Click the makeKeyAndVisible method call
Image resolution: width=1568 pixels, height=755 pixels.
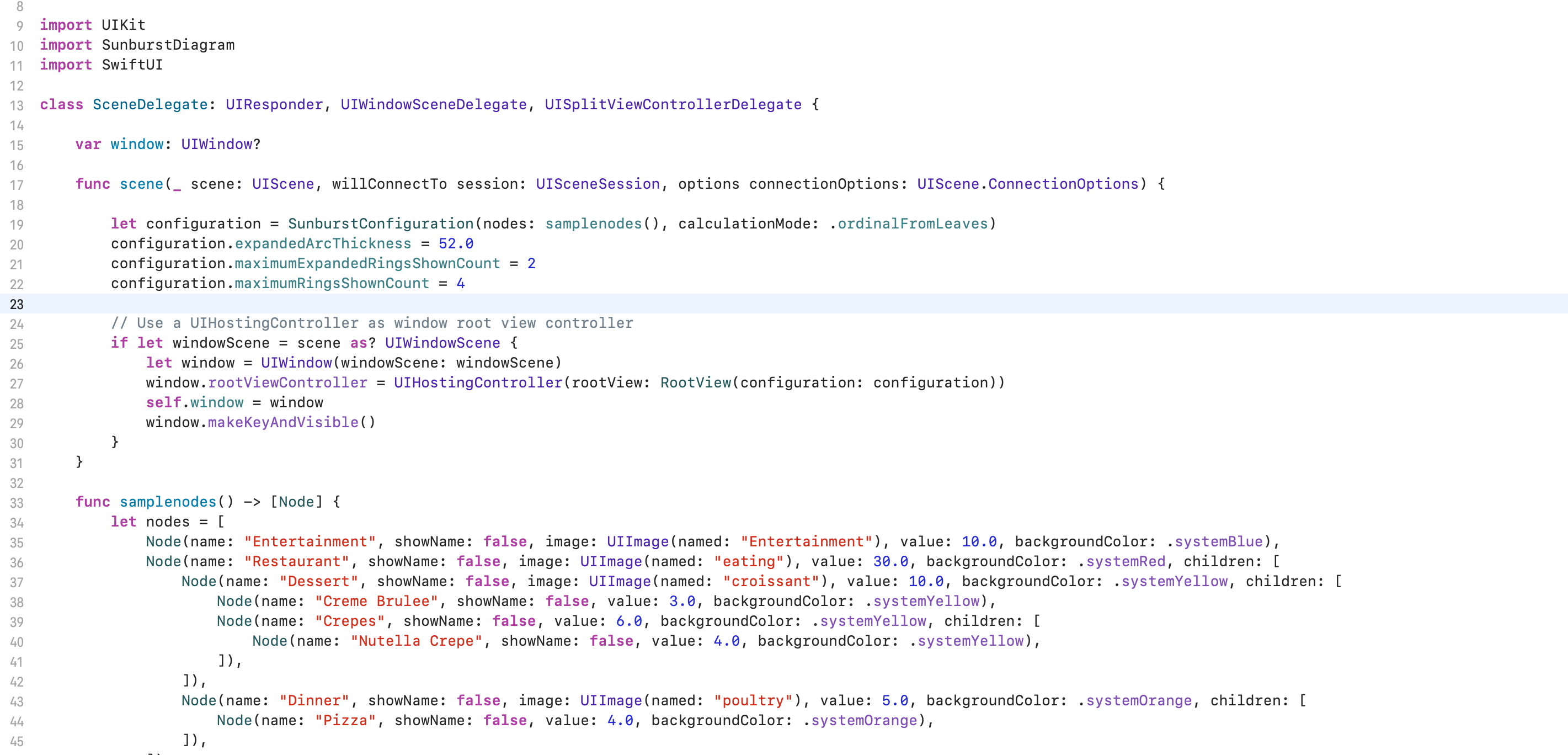point(283,423)
